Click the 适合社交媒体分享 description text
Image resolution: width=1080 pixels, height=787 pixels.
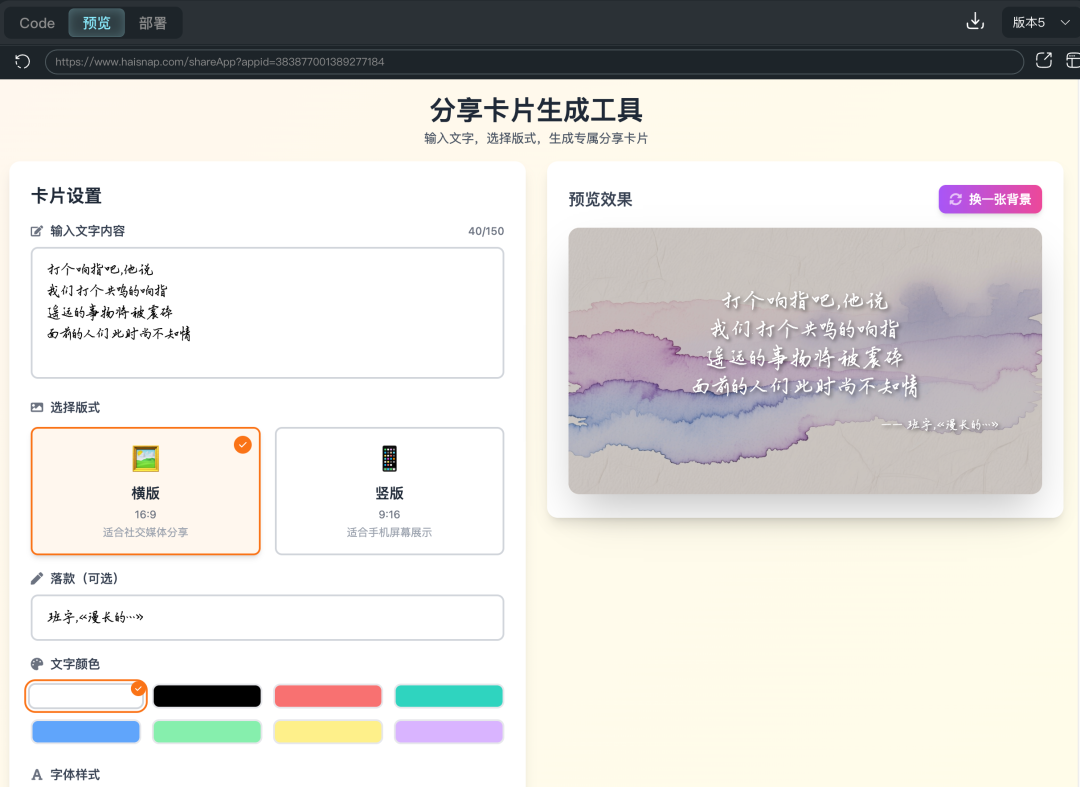point(145,532)
